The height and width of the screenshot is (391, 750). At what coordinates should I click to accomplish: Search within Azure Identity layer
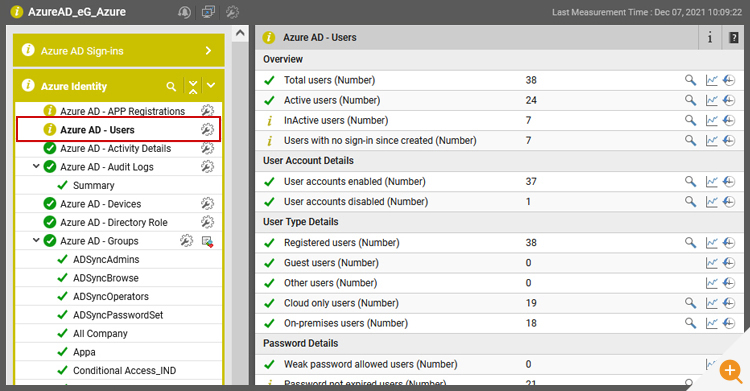click(x=171, y=87)
